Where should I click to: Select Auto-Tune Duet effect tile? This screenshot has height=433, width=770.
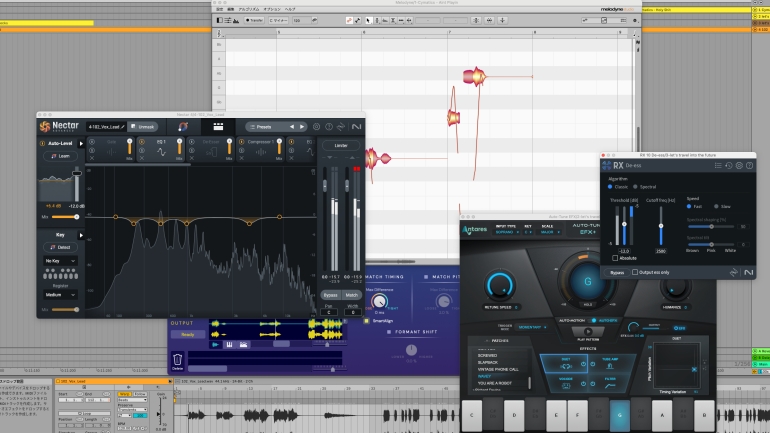[564, 363]
